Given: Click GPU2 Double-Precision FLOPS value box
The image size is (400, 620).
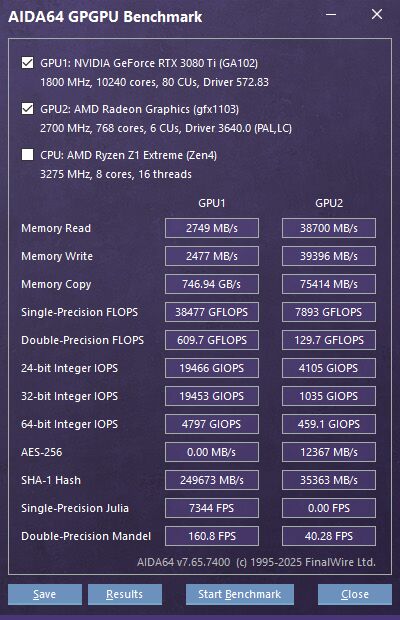Looking at the screenshot, I should (x=329, y=340).
